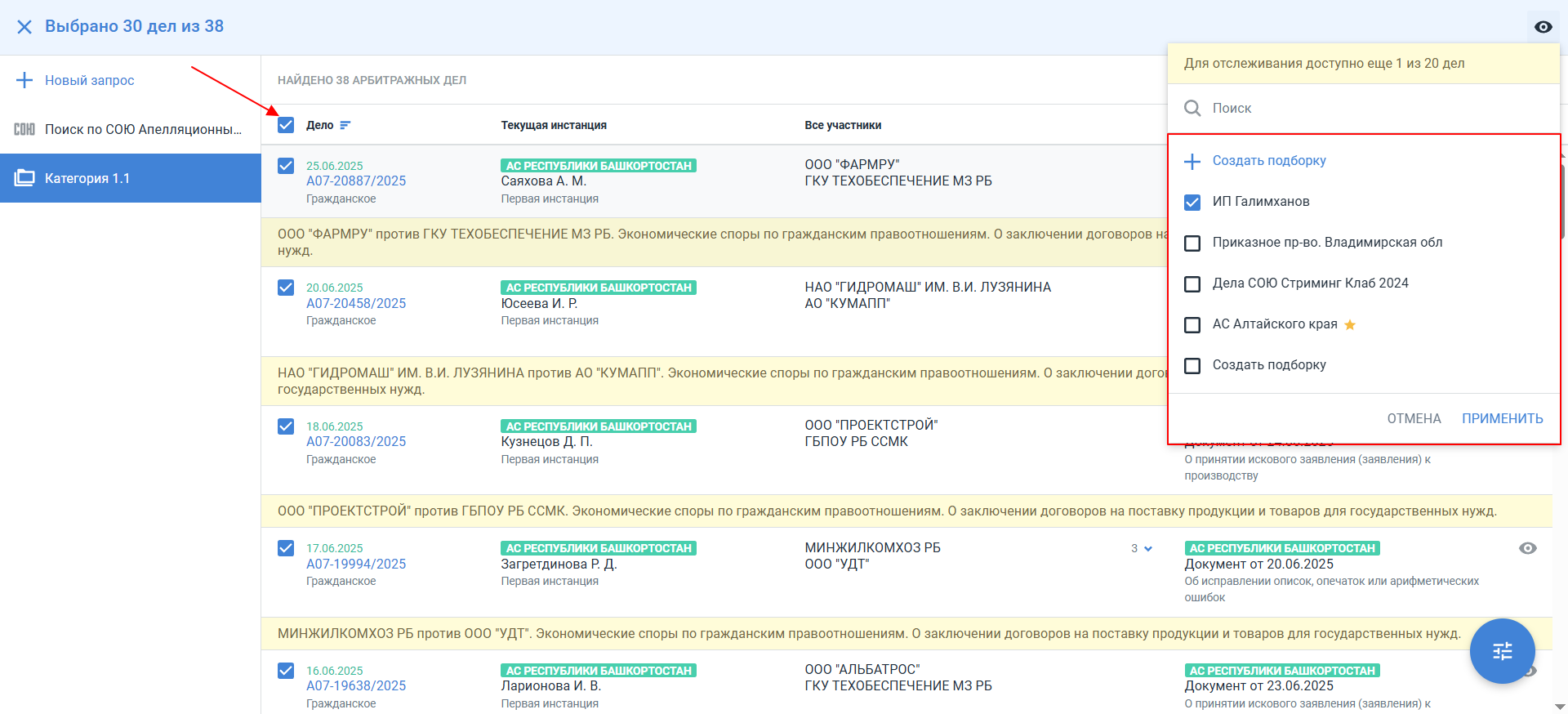Click Создать подборку link with plus
Image resolution: width=1568 pixels, height=714 pixels.
tap(1269, 161)
